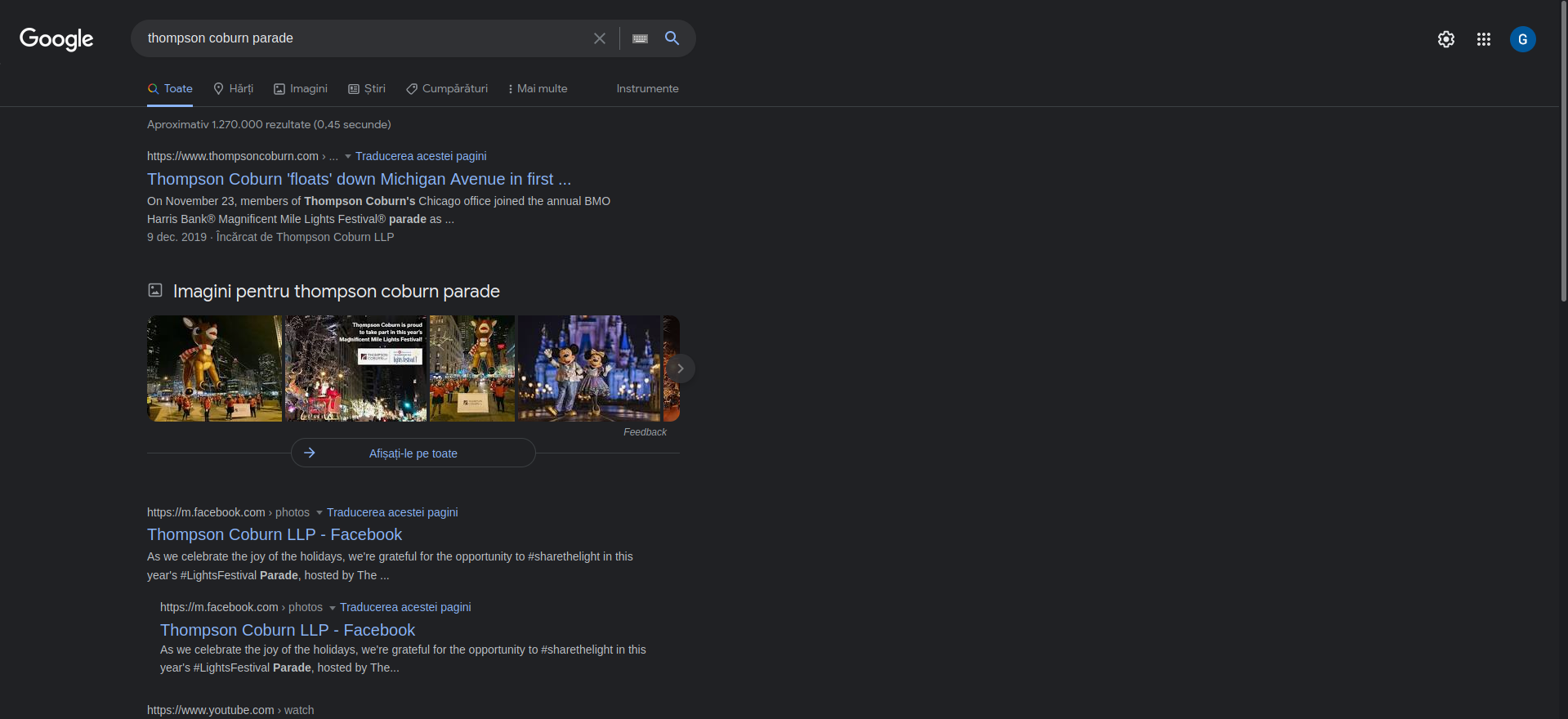This screenshot has width=1568, height=719.
Task: Open the settings gear menu
Action: click(x=1445, y=39)
